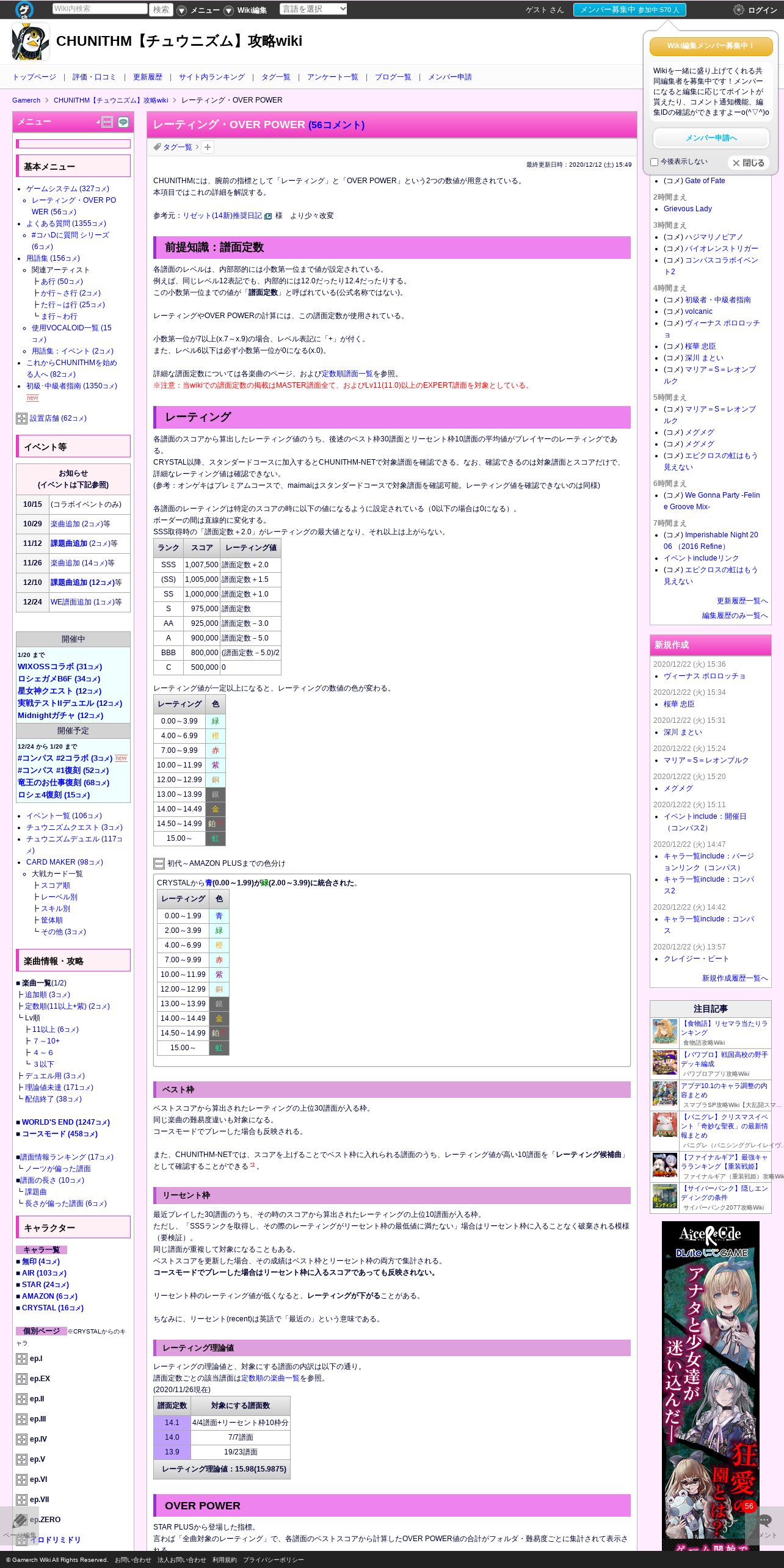Click the floating page edit pencil icon
This screenshot has height=1568, width=784.
tap(20, 1520)
